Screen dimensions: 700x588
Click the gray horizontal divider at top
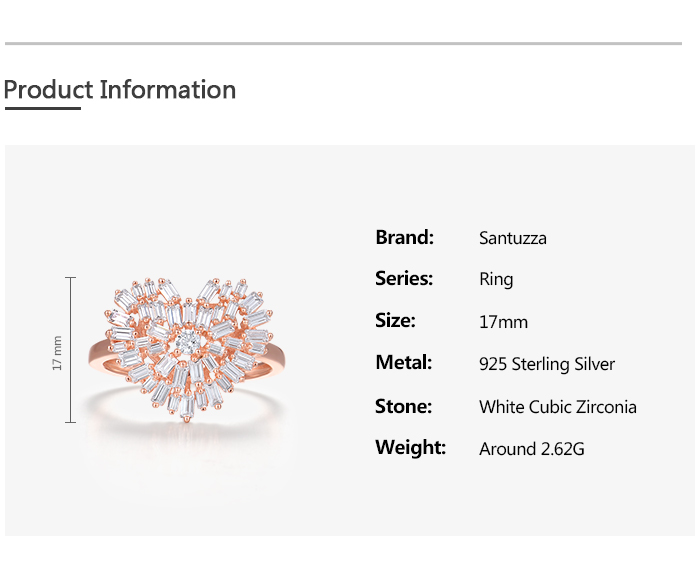pyautogui.click(x=343, y=44)
